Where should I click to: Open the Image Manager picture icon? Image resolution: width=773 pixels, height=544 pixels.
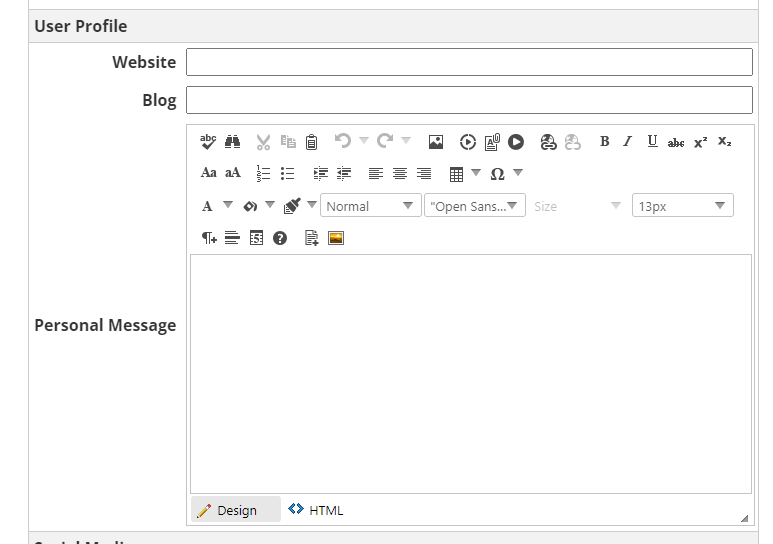(436, 142)
